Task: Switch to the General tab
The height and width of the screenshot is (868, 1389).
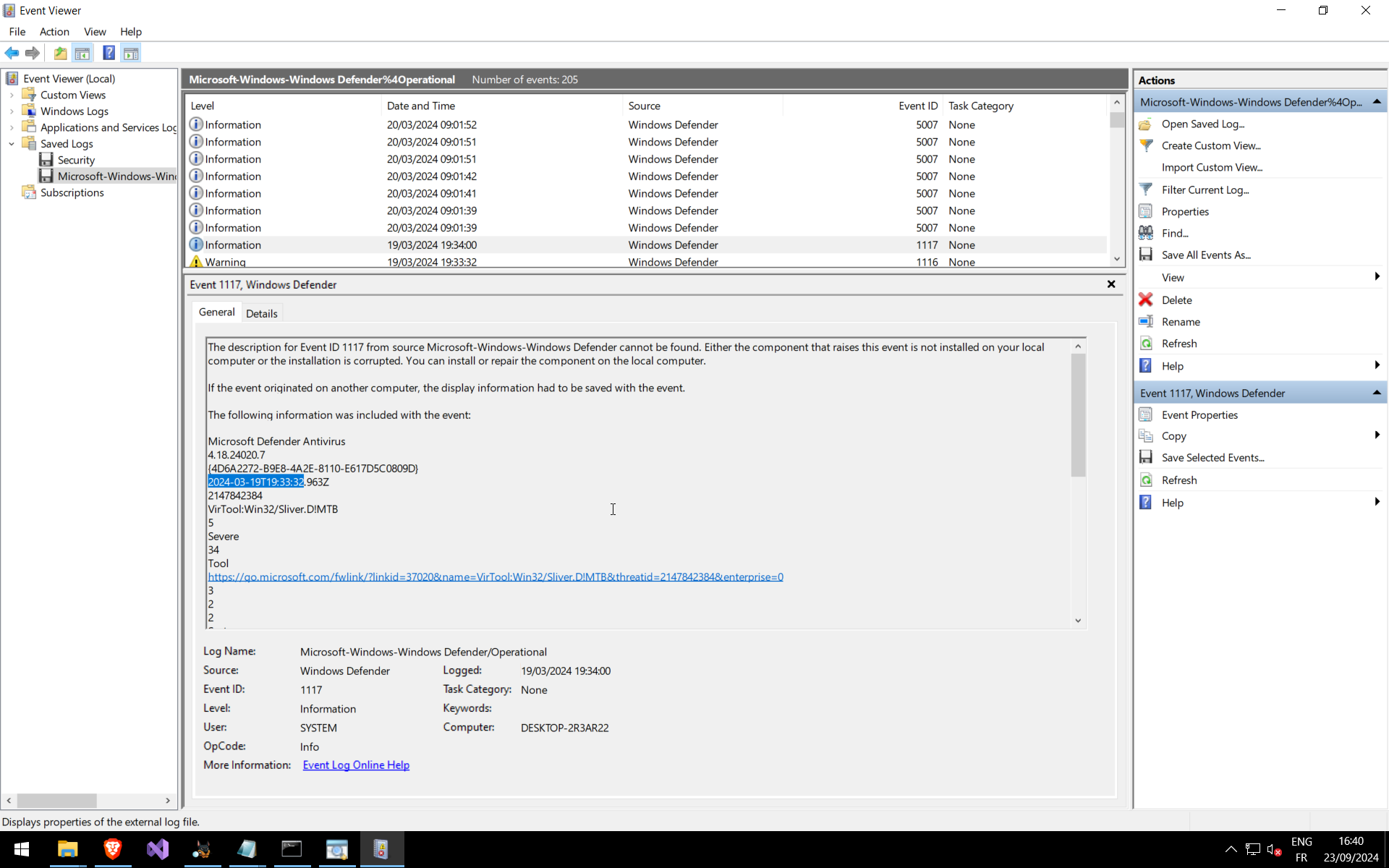Action: [x=216, y=312]
